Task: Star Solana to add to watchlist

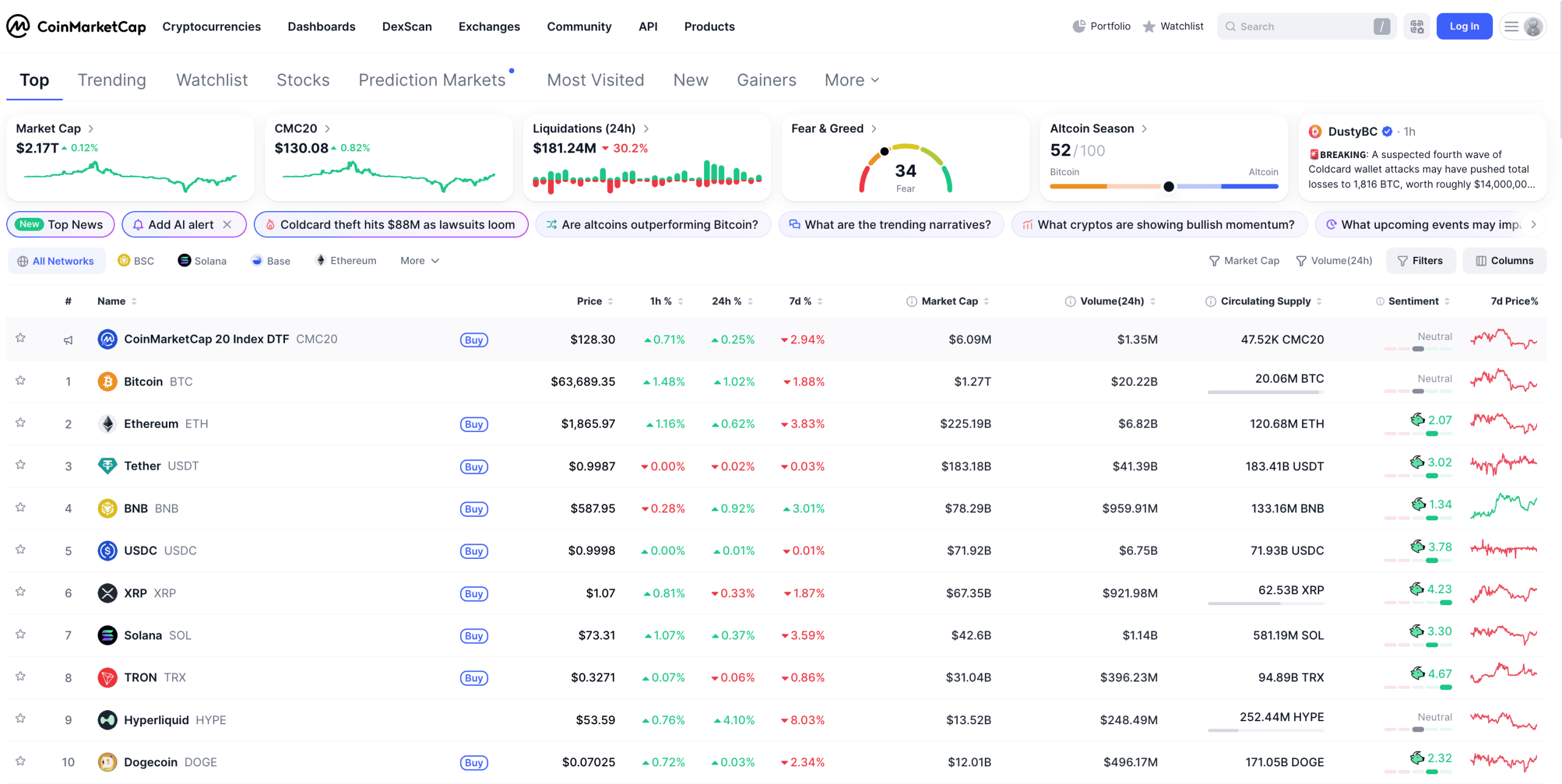Action: (x=20, y=634)
